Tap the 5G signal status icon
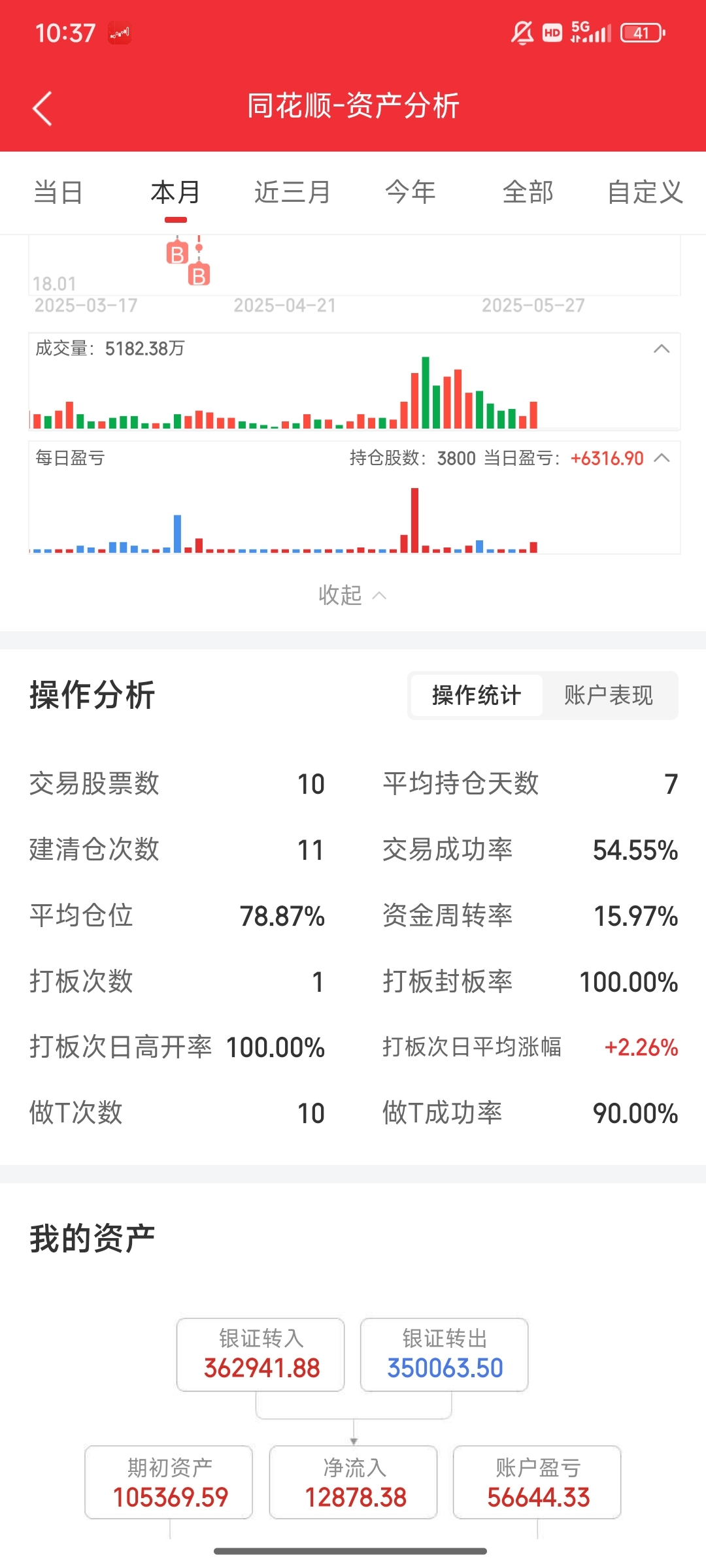Image resolution: width=706 pixels, height=1568 pixels. 591,32
